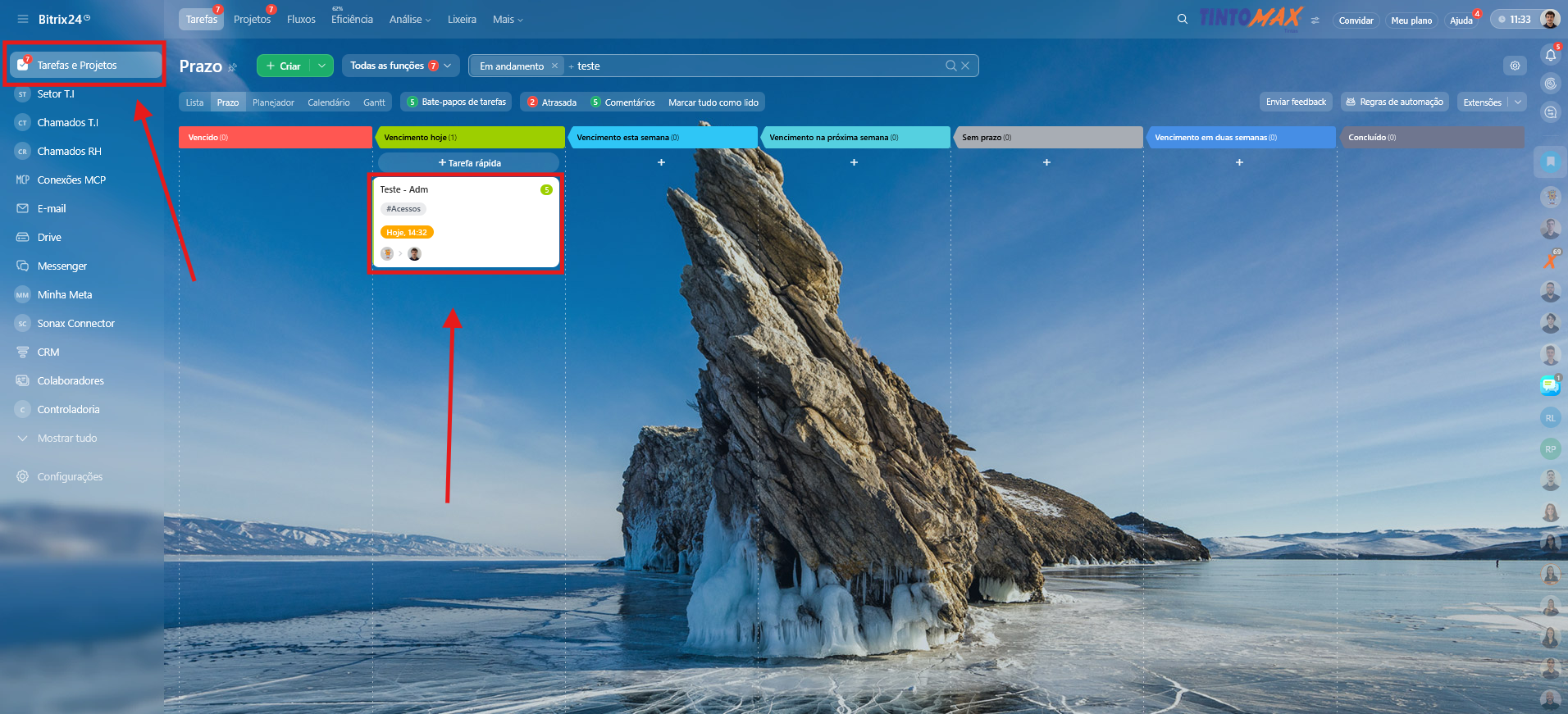Image resolution: width=1568 pixels, height=714 pixels.
Task: Toggle the Comentários counter filter
Action: pyautogui.click(x=622, y=102)
